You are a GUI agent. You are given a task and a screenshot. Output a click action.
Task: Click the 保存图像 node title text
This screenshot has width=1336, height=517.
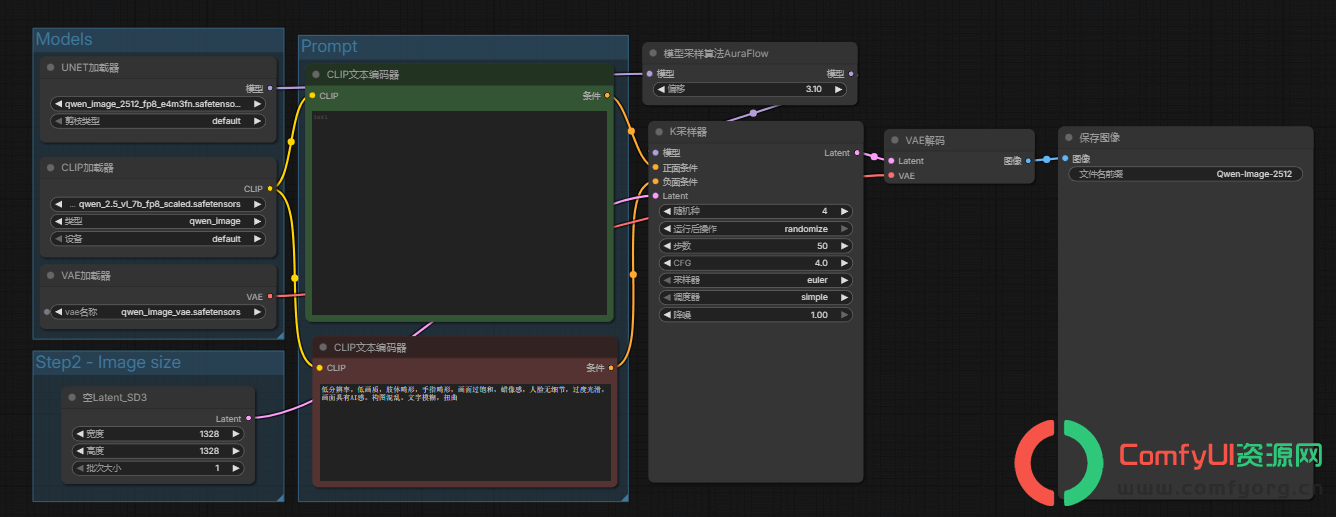point(1099,138)
